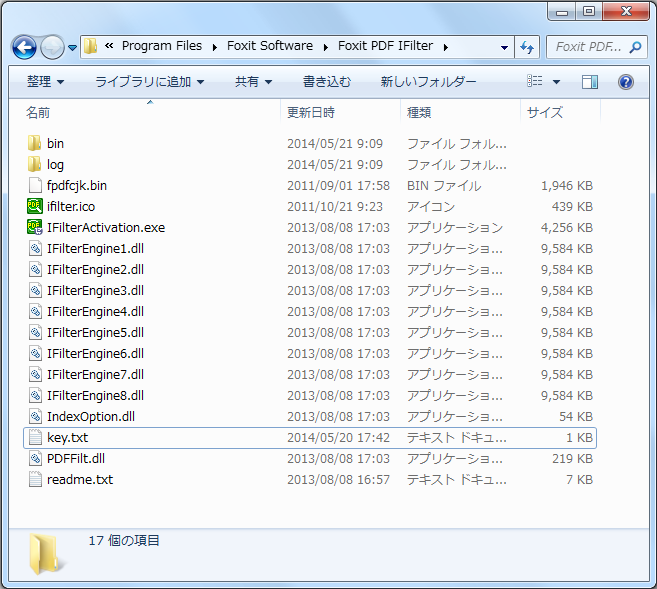Sort by 更新日時 column header
The height and width of the screenshot is (589, 657).
(x=310, y=112)
